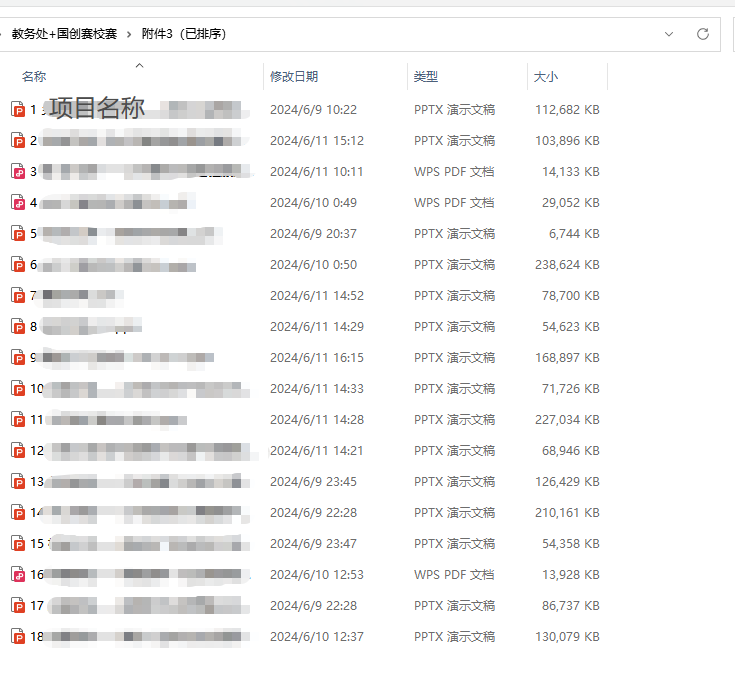
Task: Sort files by 名称 column header
Action: pos(34,77)
